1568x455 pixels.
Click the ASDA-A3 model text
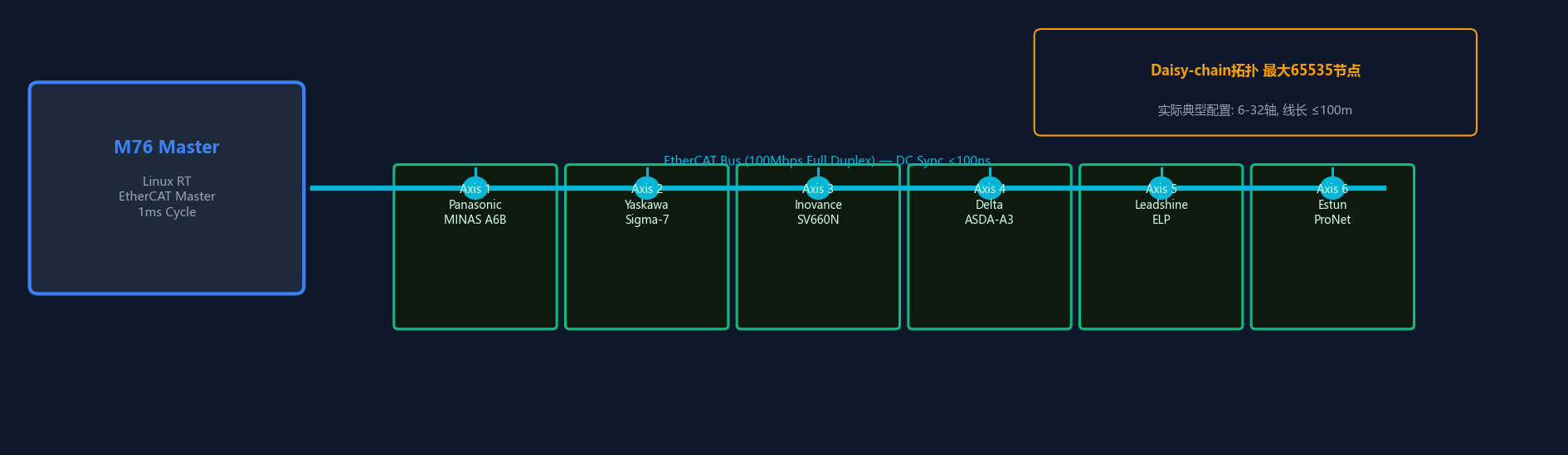989,220
